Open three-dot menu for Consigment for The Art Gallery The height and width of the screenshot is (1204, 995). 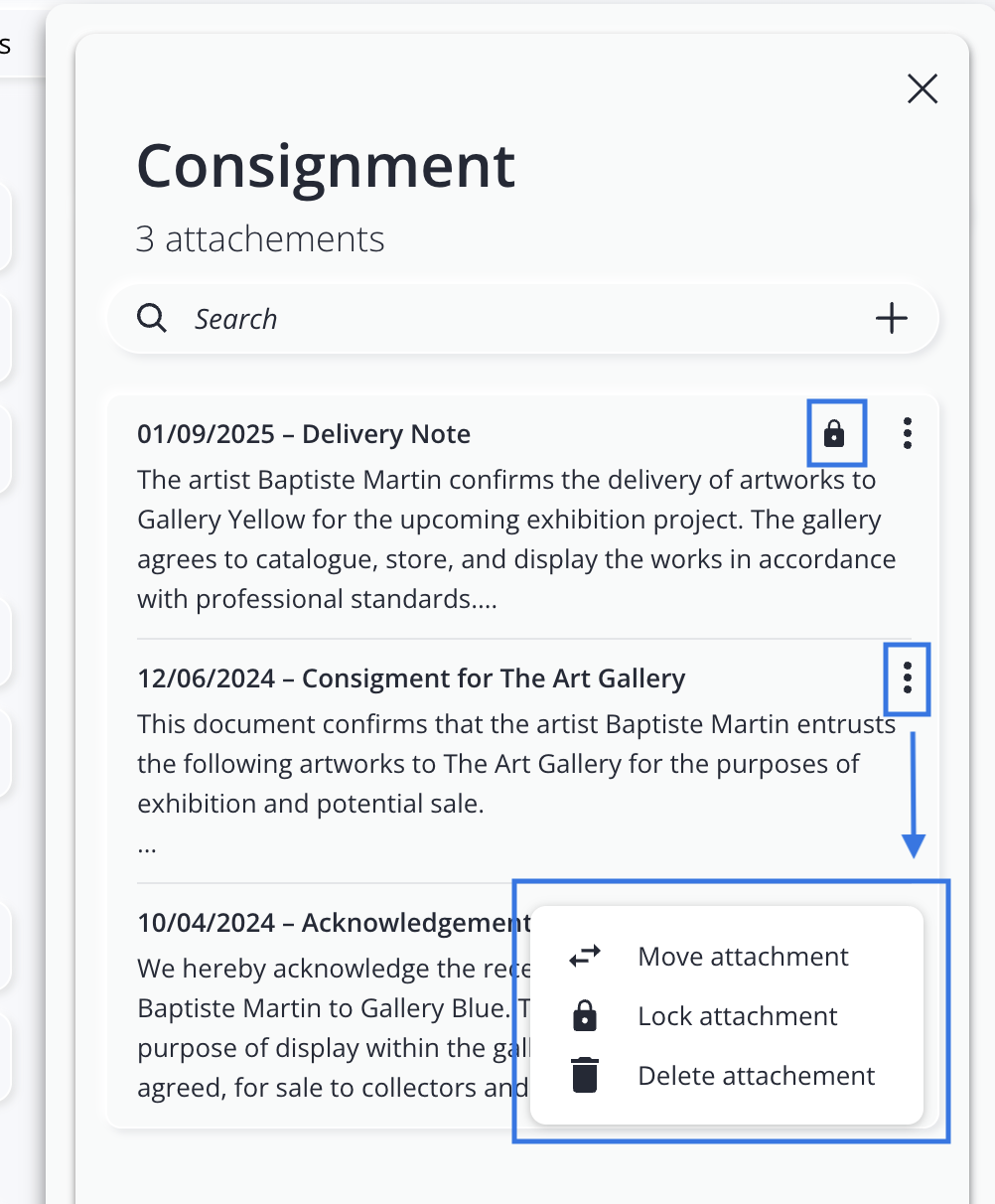point(907,678)
